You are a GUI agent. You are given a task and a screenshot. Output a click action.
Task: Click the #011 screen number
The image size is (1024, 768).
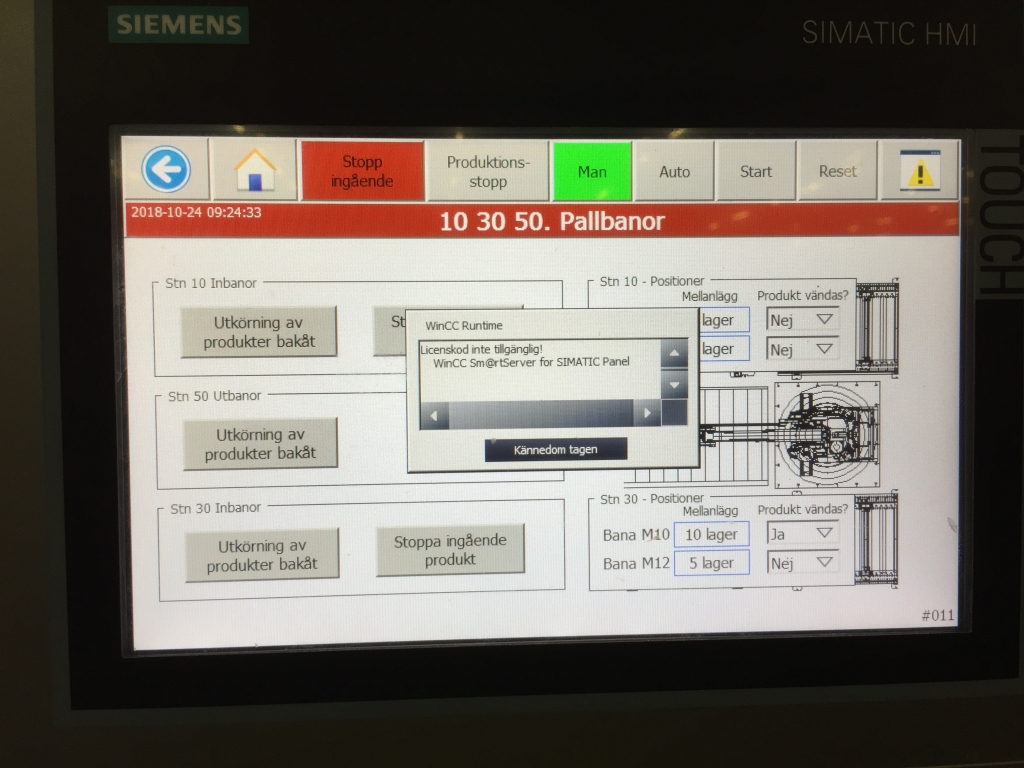point(938,615)
